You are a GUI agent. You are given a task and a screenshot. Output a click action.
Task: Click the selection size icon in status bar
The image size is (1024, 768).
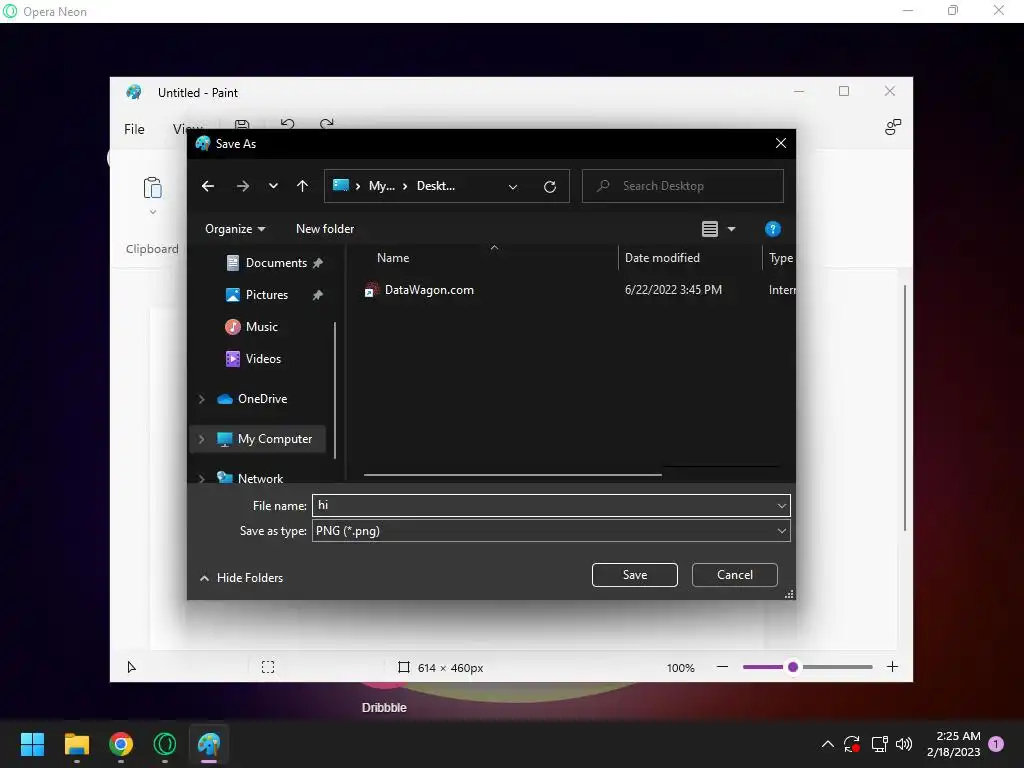click(x=268, y=667)
